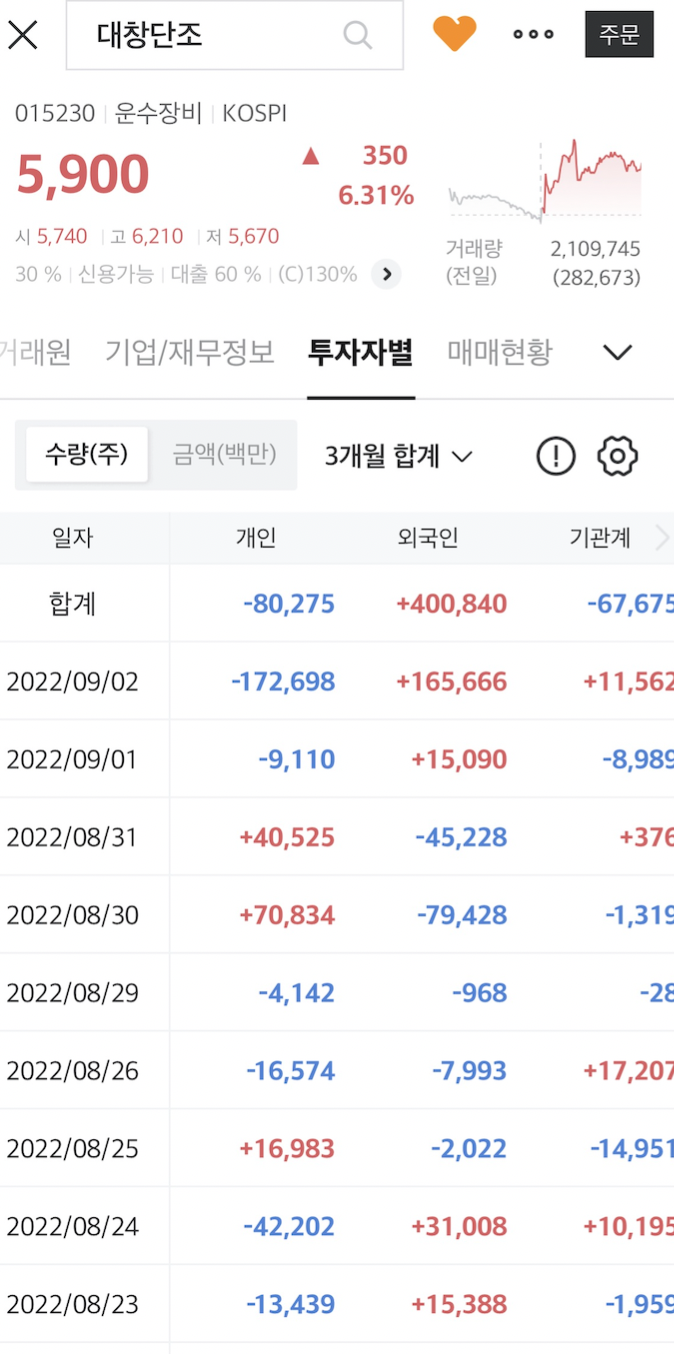Select the 2022/08/23 date row
Image resolution: width=674 pixels, height=1354 pixels.
337,1304
